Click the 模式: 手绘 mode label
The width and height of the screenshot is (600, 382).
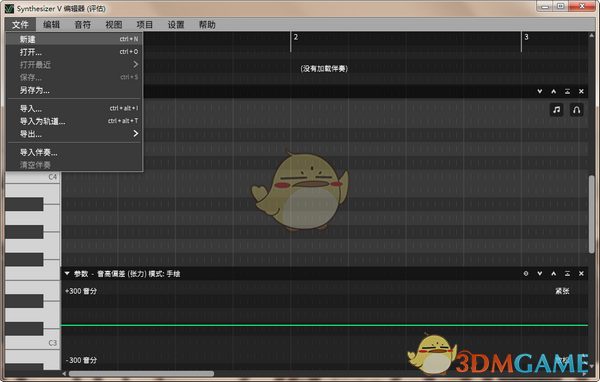[164, 274]
